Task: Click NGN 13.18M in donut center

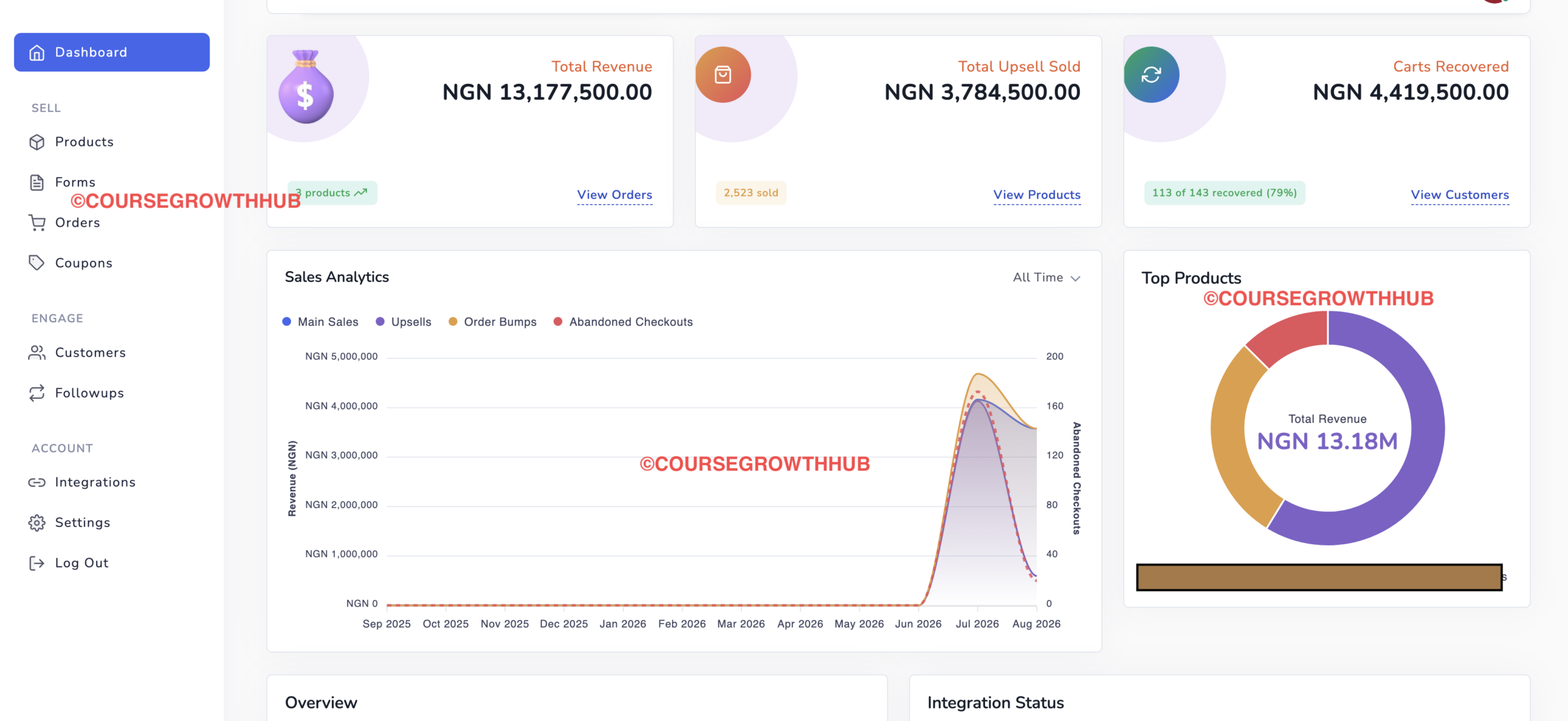Action: [1327, 442]
